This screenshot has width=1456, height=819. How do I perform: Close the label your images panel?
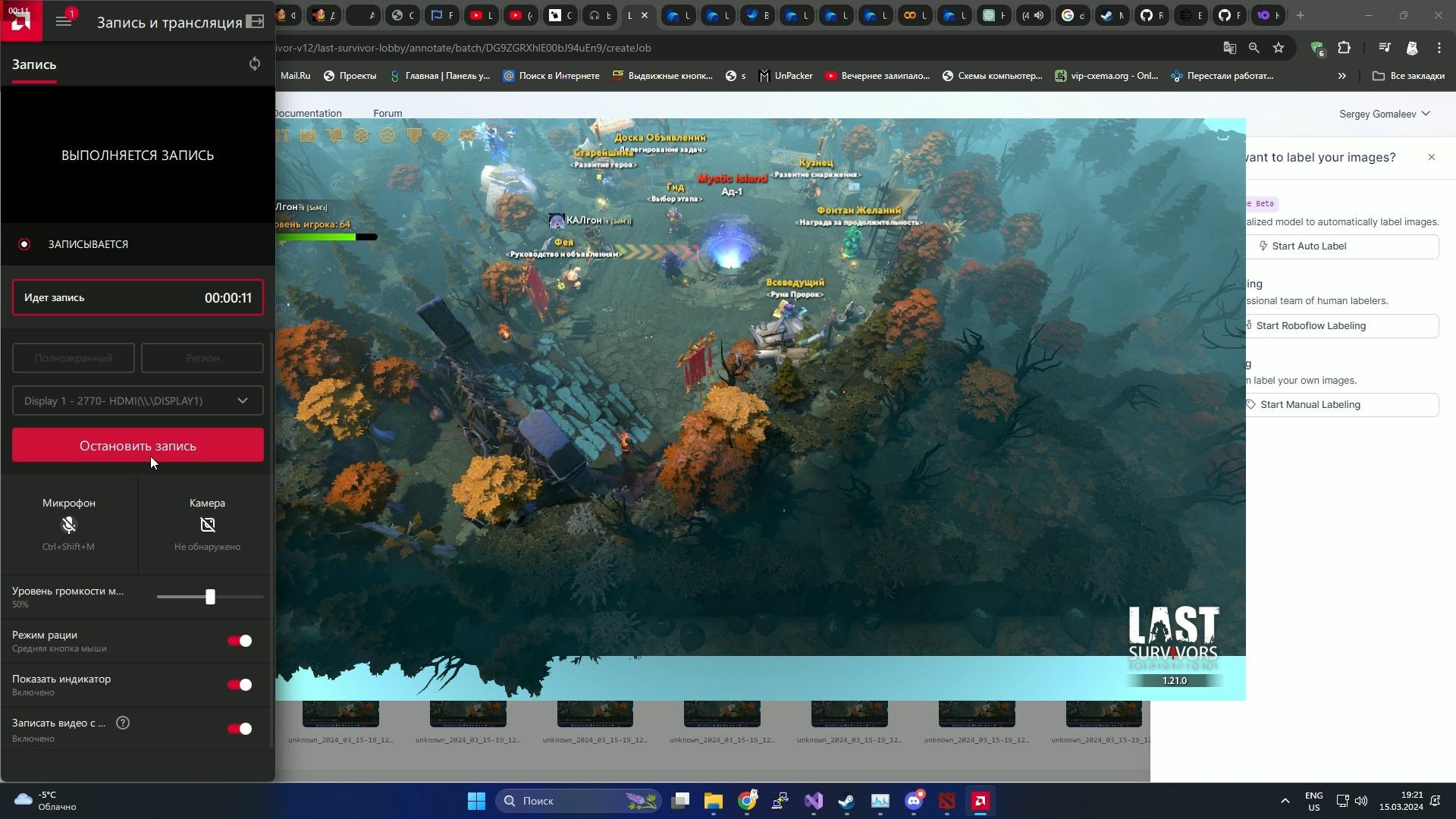tap(1432, 157)
